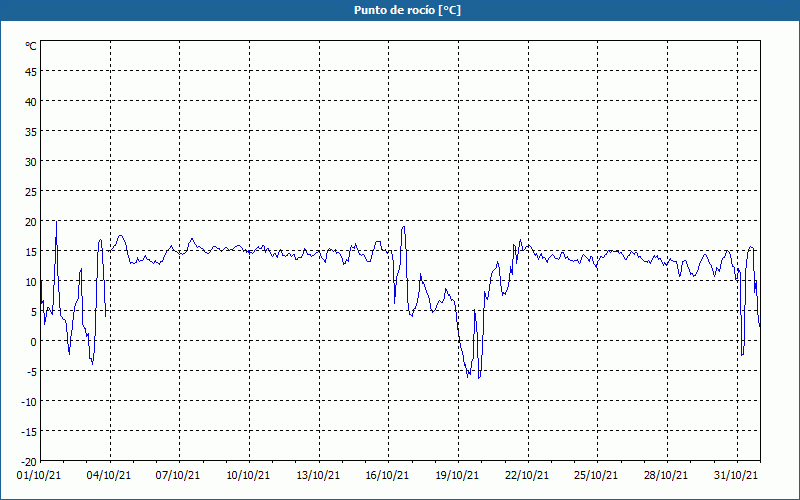Select the 40 value on the y-axis
The height and width of the screenshot is (500, 800).
(31, 102)
